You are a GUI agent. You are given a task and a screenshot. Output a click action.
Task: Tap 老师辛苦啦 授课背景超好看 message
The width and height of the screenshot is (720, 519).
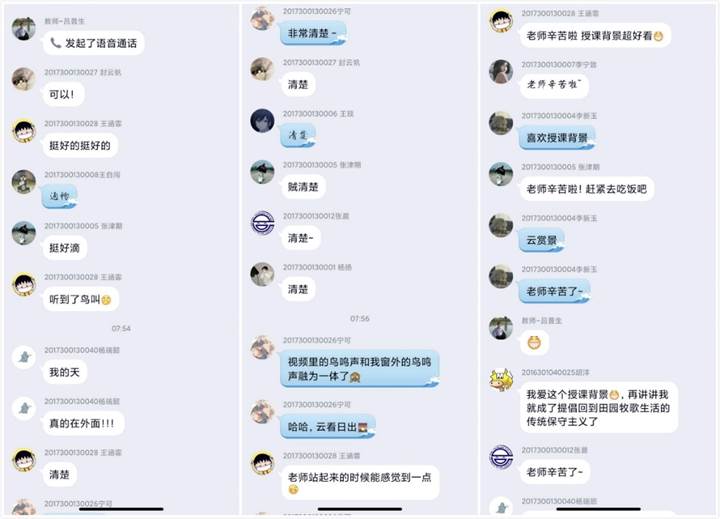click(595, 35)
